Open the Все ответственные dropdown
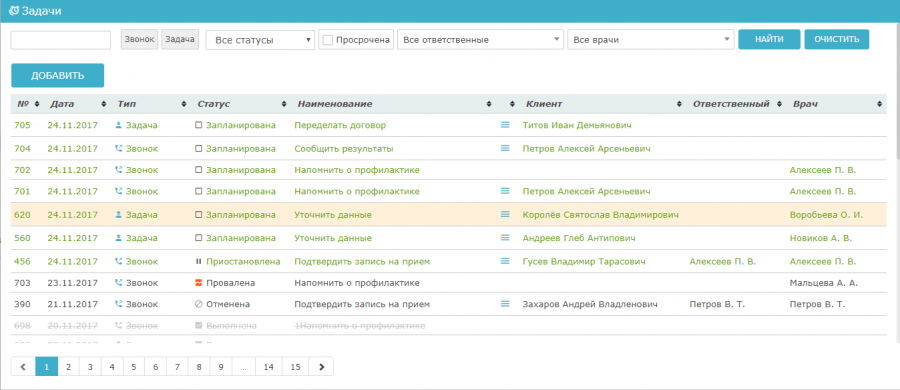 click(480, 40)
